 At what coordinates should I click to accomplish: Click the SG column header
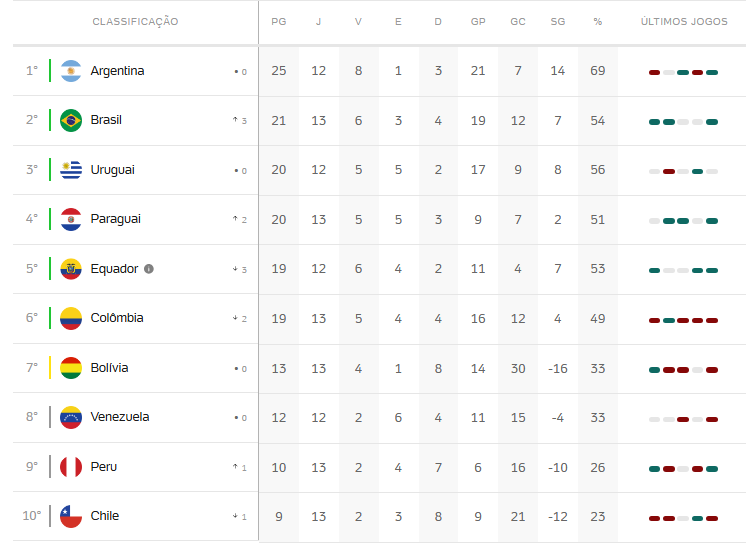point(558,21)
